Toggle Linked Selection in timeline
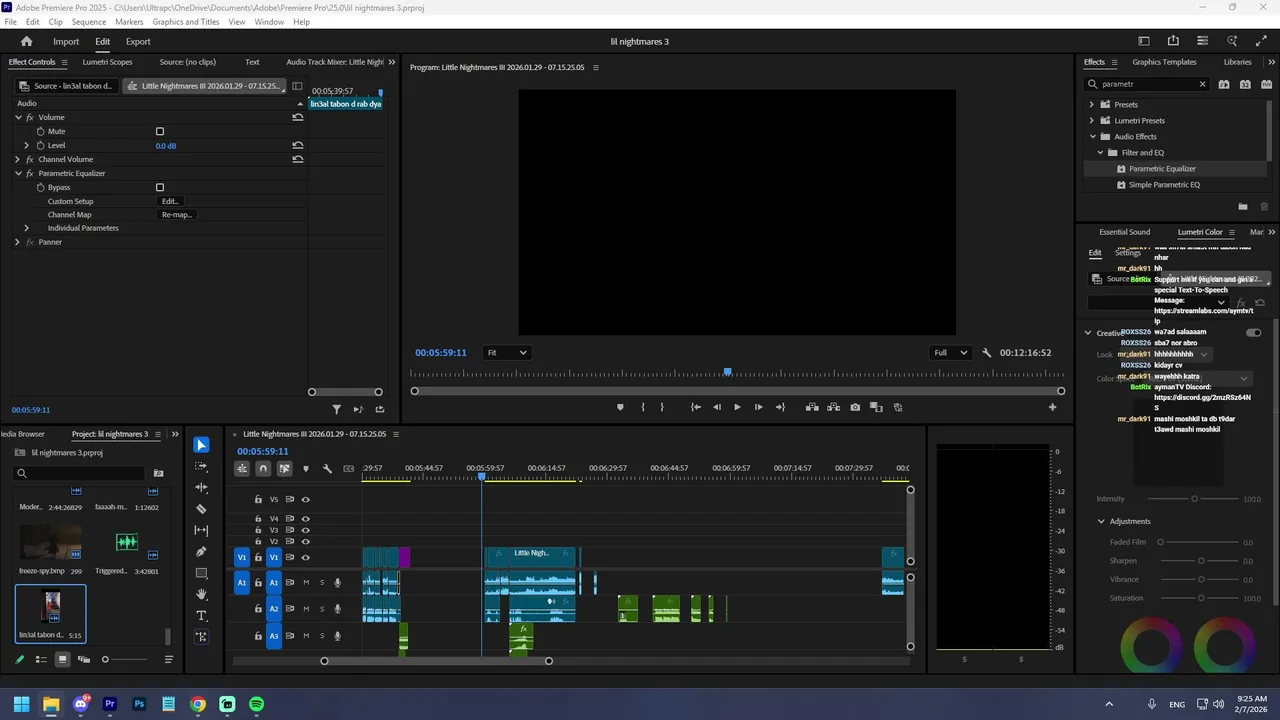This screenshot has height=720, width=1280. coord(285,468)
